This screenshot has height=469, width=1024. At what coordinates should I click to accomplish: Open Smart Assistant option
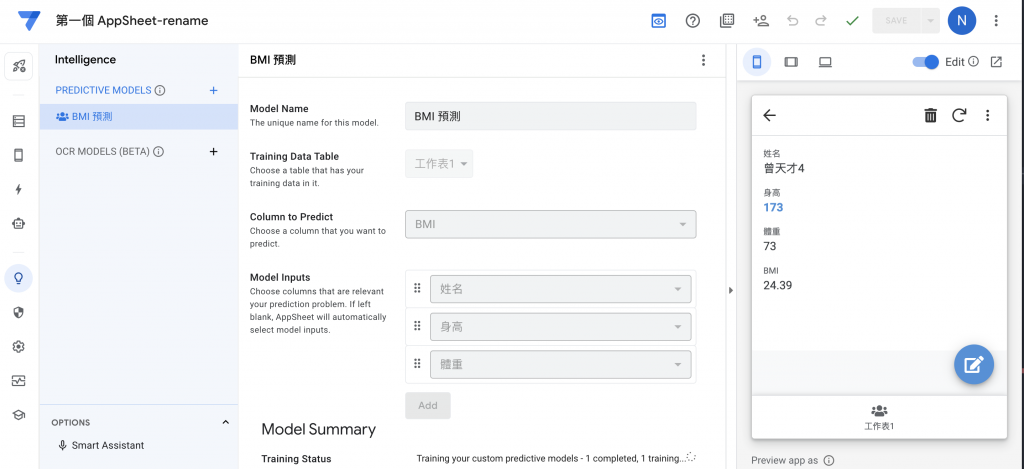(x=107, y=445)
